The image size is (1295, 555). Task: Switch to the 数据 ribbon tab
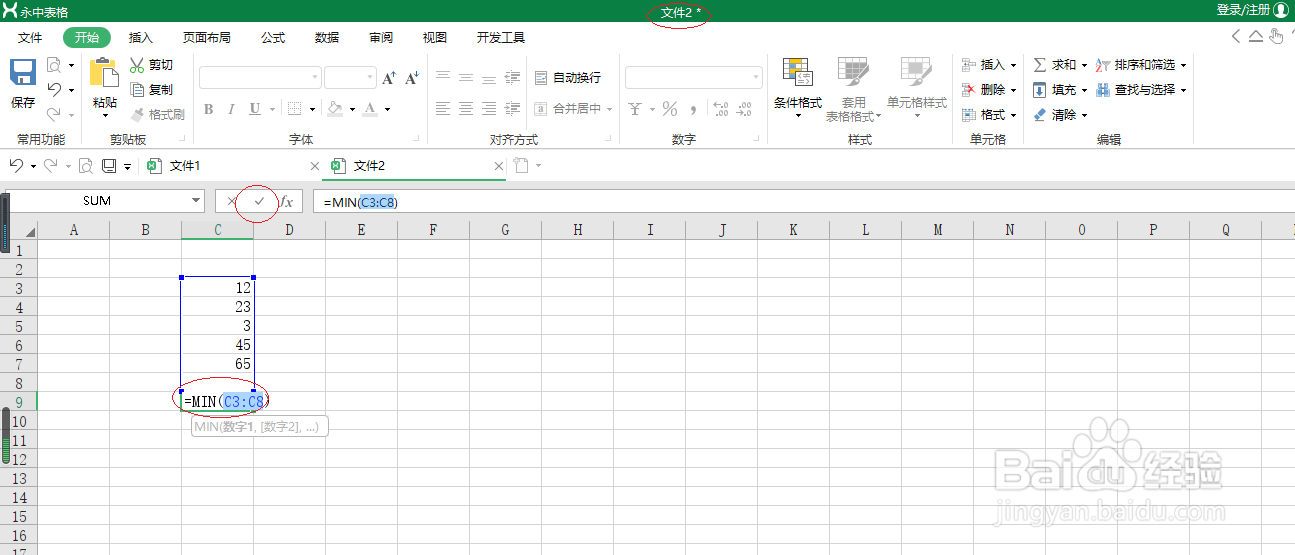[x=327, y=37]
